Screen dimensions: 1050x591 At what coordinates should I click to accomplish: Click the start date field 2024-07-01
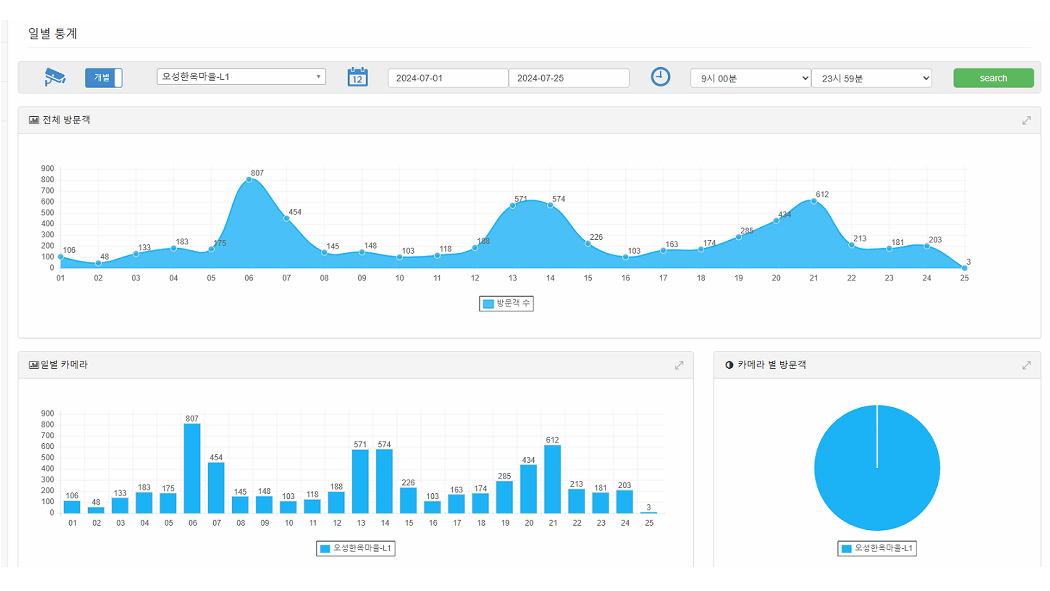tap(448, 78)
